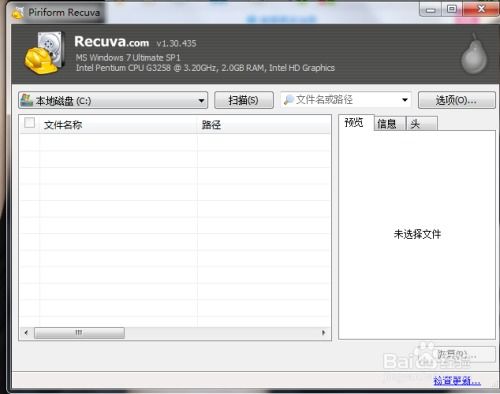Click the MS Windows 7 Ultimate SP1 text

click(128, 58)
